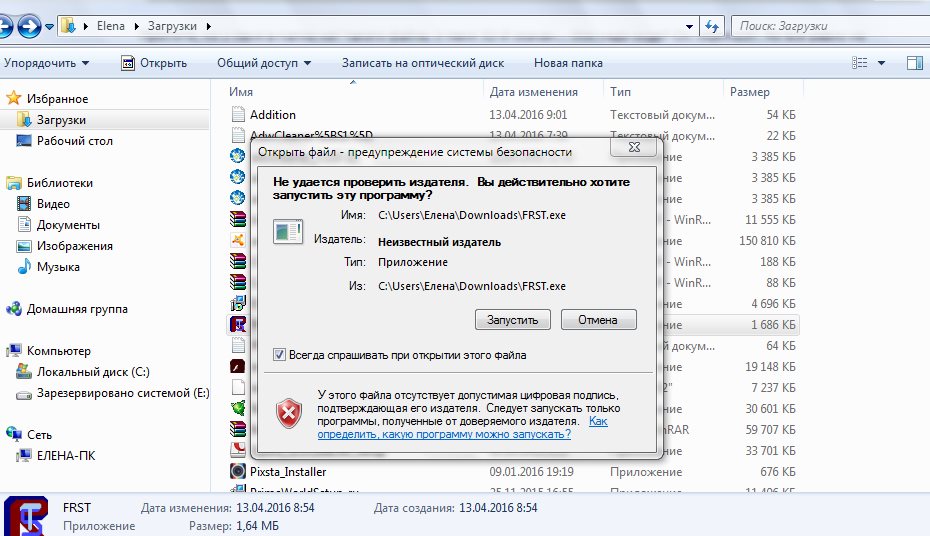Screen dimensions: 930x536
Task: Click 'Записать на оптический диск'
Action: point(423,63)
